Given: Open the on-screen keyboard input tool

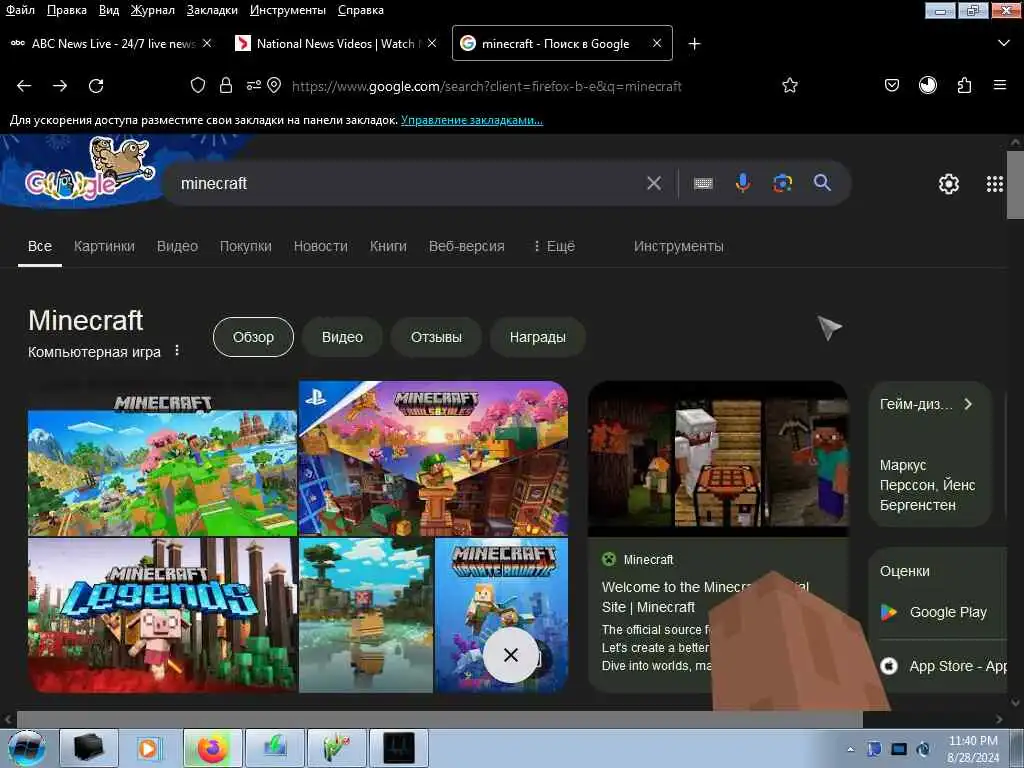Looking at the screenshot, I should click(703, 184).
